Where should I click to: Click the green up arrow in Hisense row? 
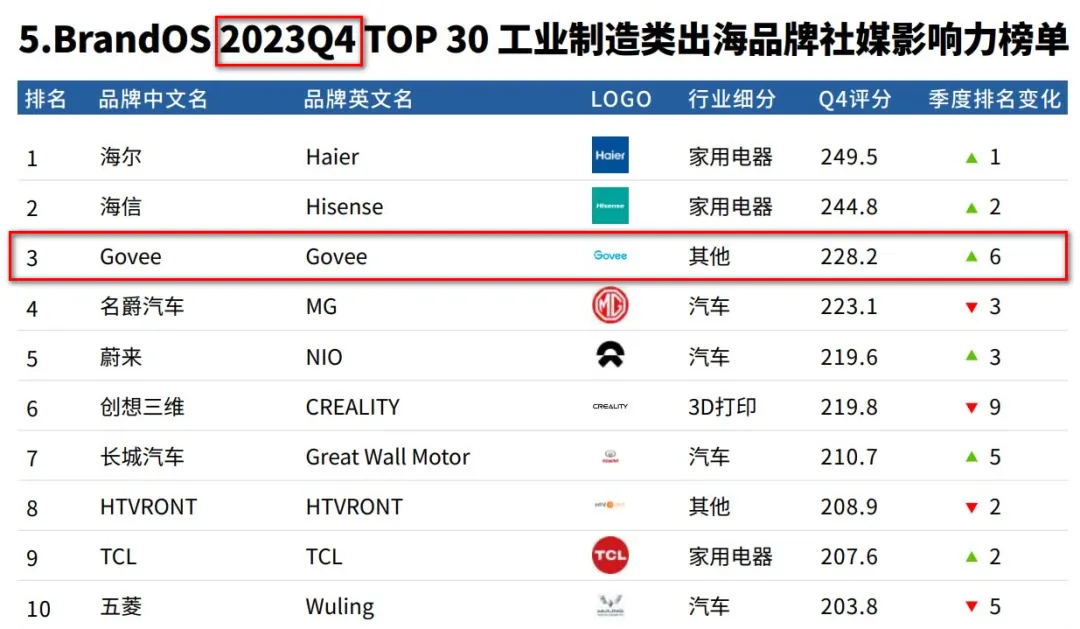point(971,207)
